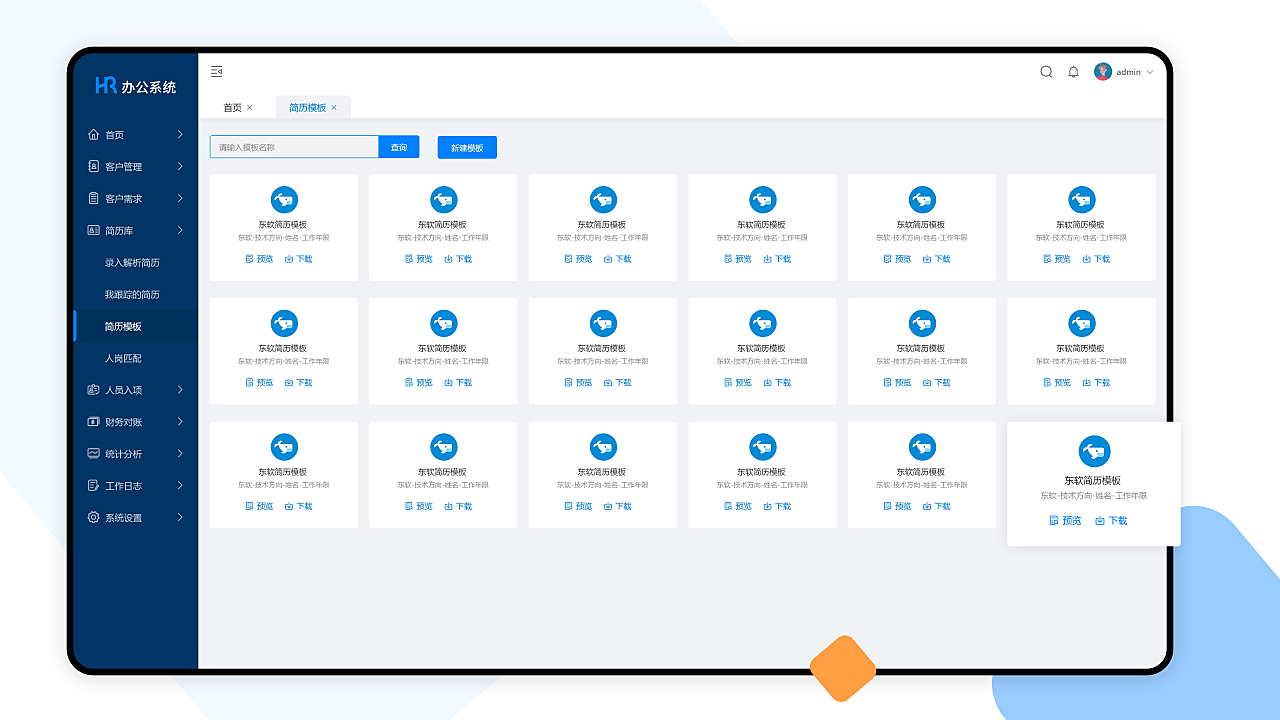Click the 新建模板 button
1280x720 pixels.
coord(467,147)
